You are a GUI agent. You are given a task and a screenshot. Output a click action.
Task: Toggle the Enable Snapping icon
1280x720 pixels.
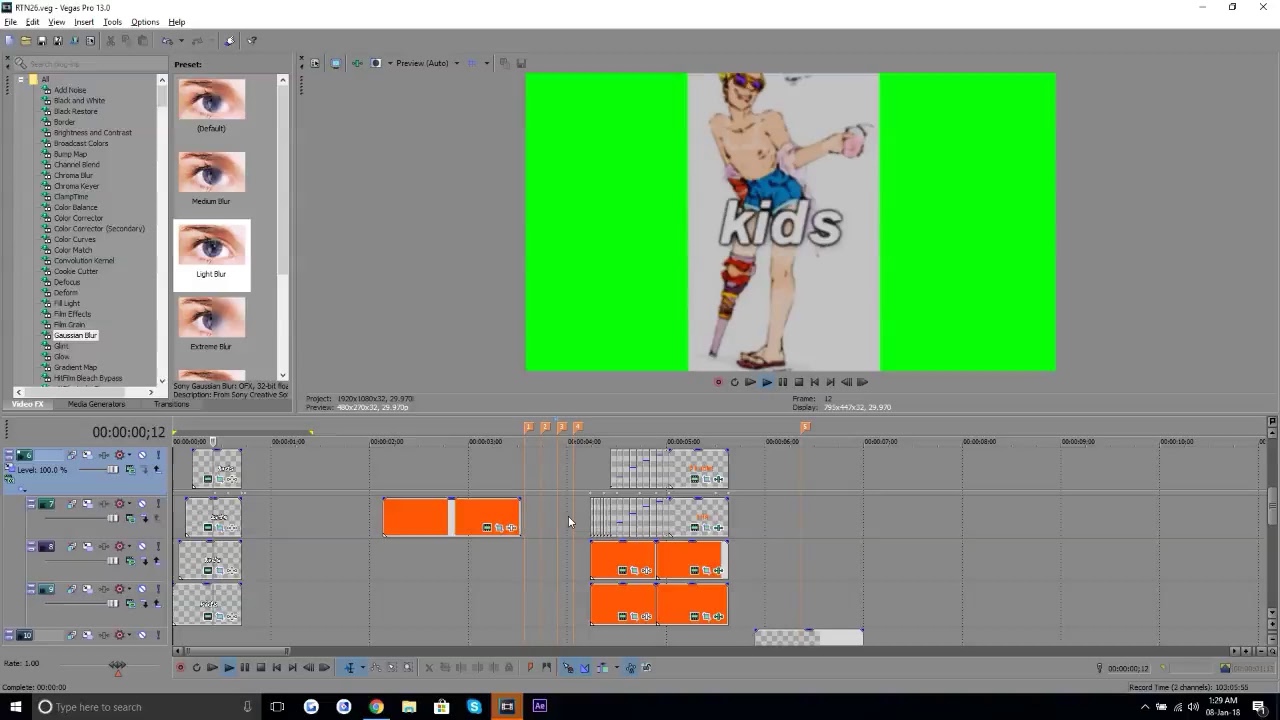coord(568,668)
